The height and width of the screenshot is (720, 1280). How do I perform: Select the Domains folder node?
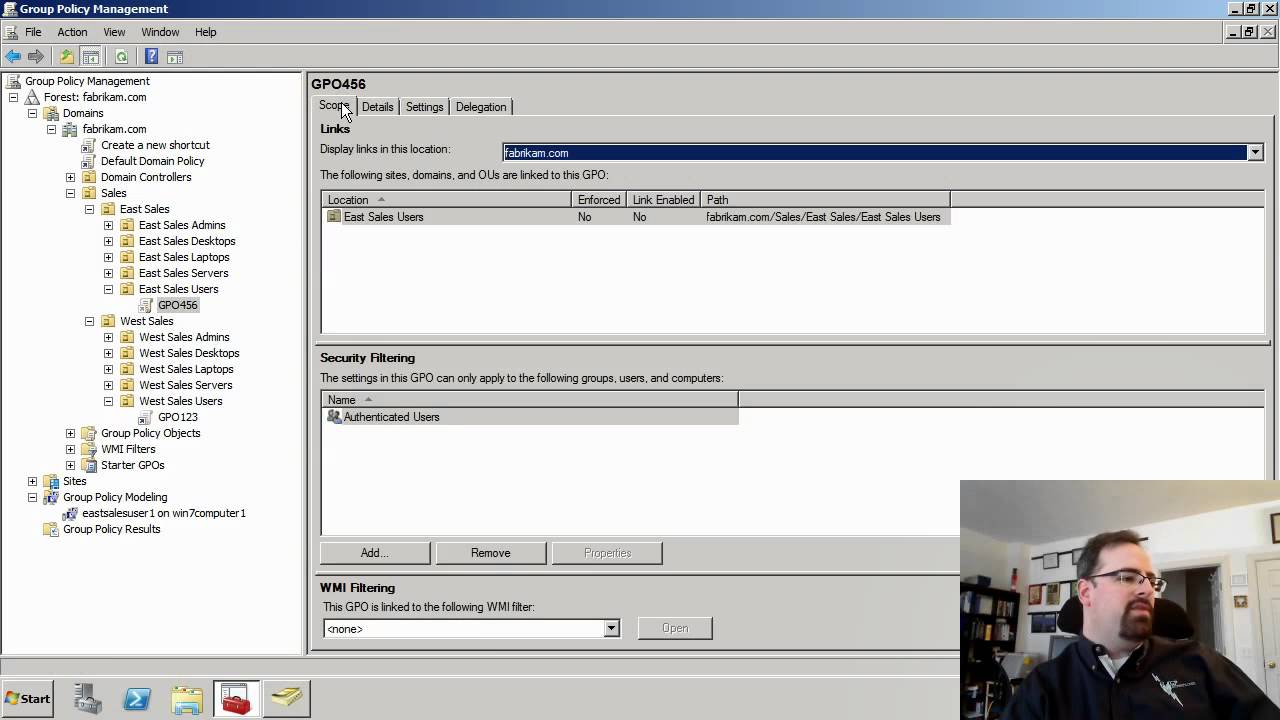(83, 113)
